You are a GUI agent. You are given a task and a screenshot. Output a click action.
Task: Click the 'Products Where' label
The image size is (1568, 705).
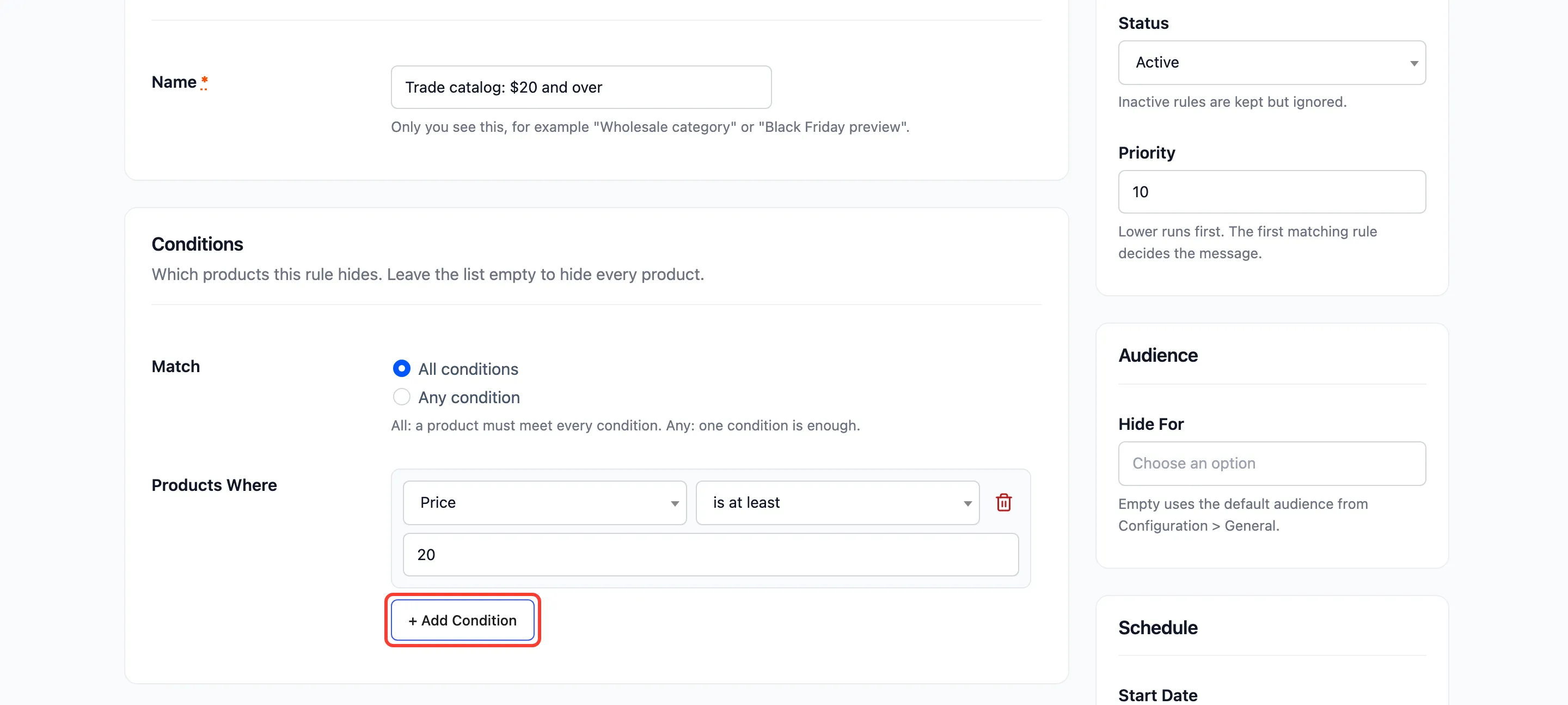[215, 485]
